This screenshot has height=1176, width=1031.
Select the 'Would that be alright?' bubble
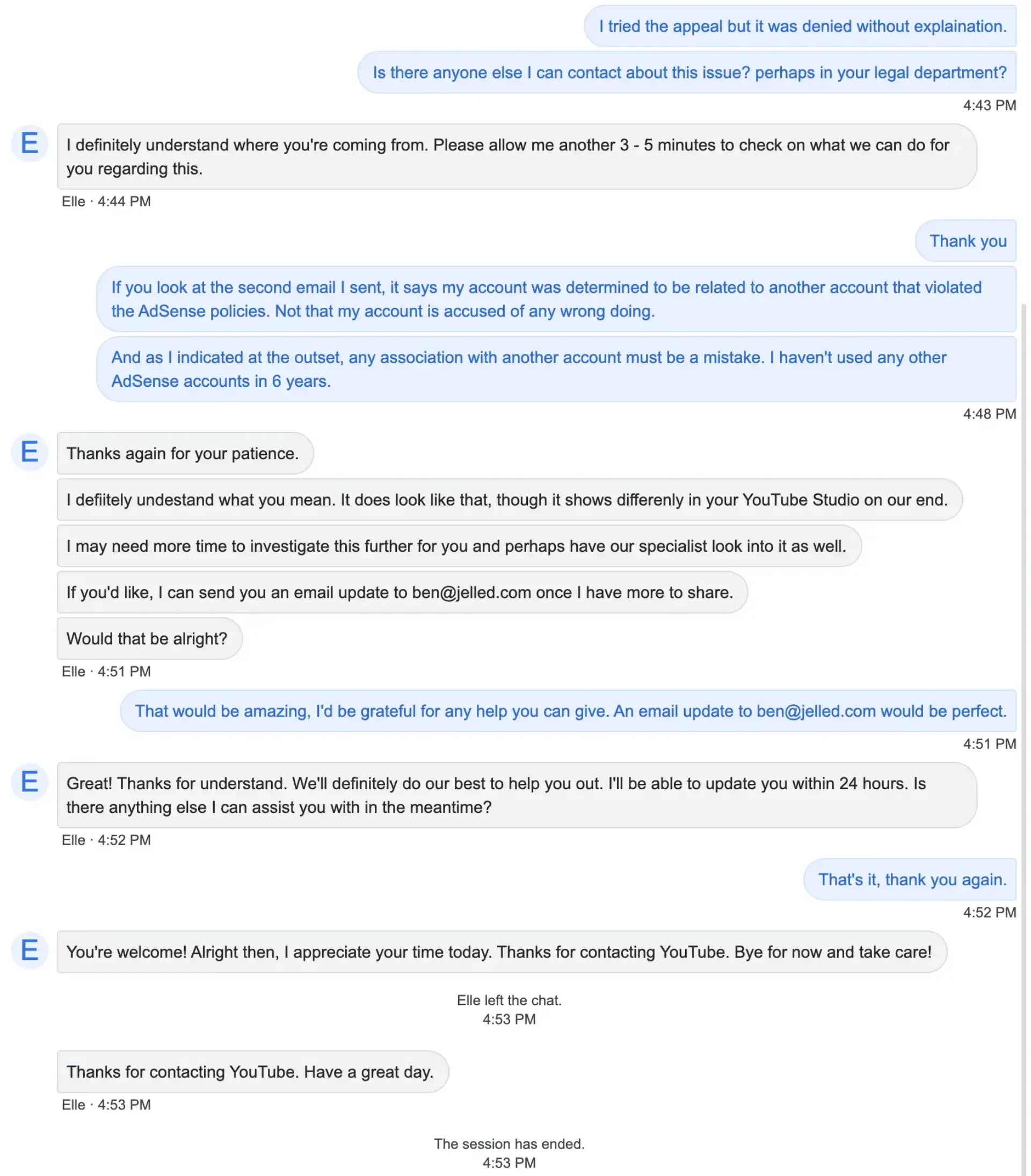point(148,638)
